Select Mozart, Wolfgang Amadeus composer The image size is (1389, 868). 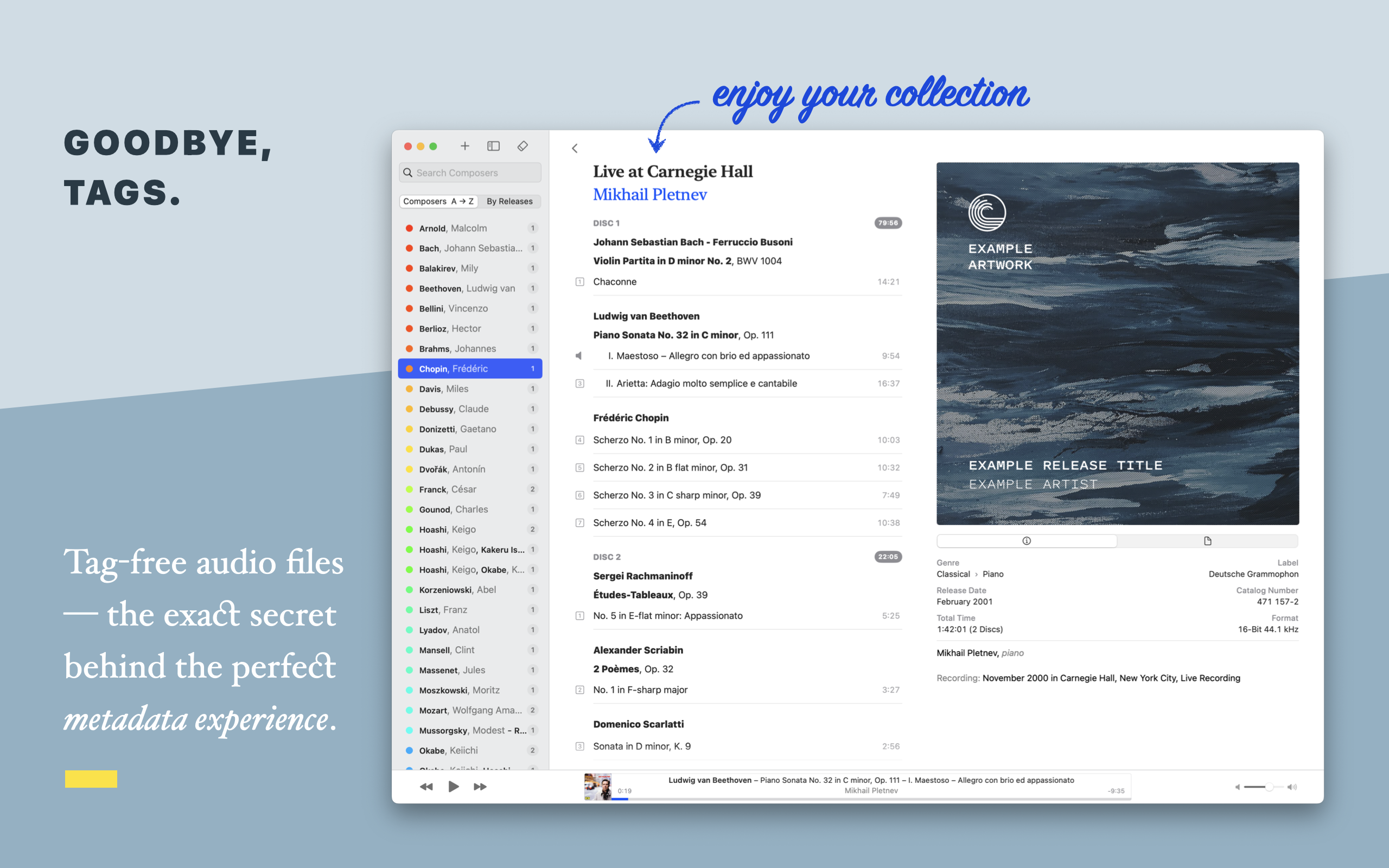(x=470, y=711)
